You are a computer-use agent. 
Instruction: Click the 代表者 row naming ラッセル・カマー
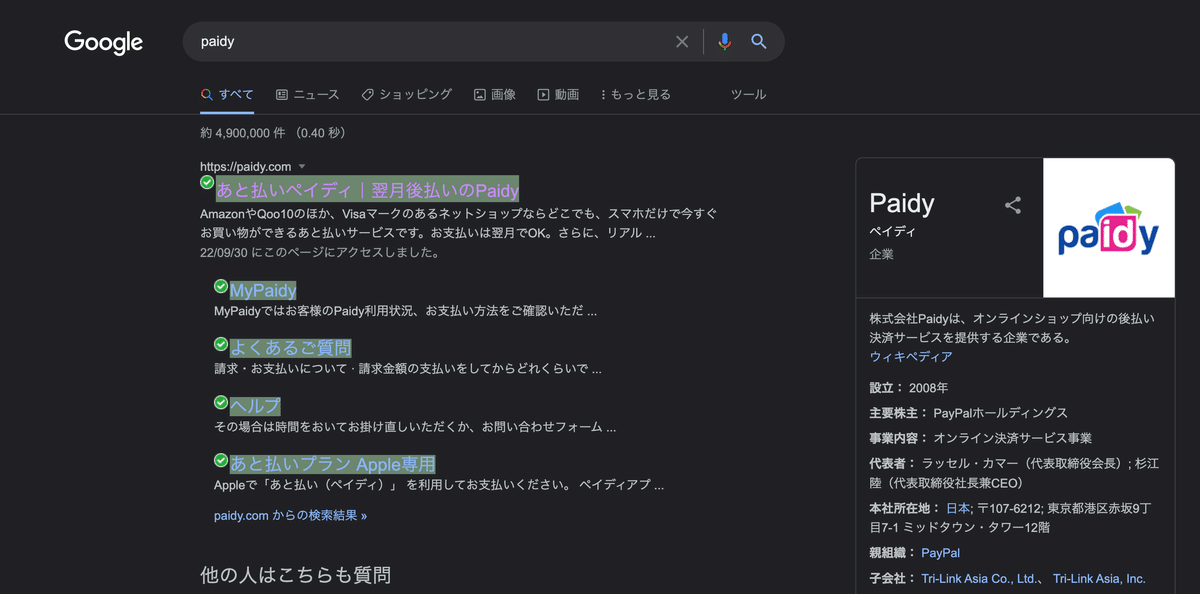pos(1014,471)
